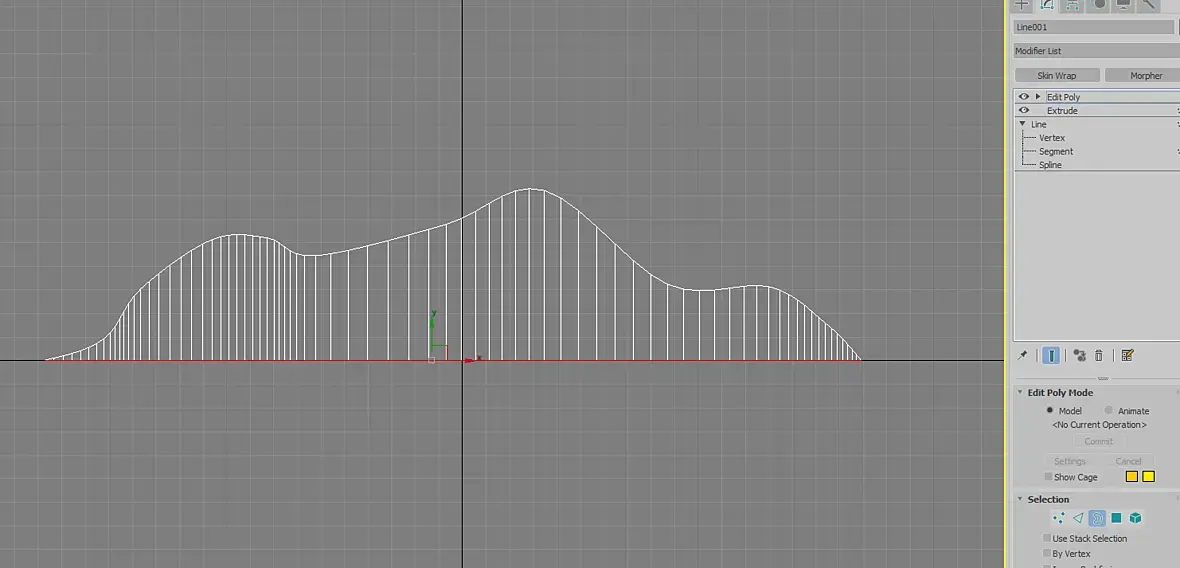Collapse the Line object sub-levels
The width and height of the screenshot is (1180, 568).
pyautogui.click(x=1022, y=123)
